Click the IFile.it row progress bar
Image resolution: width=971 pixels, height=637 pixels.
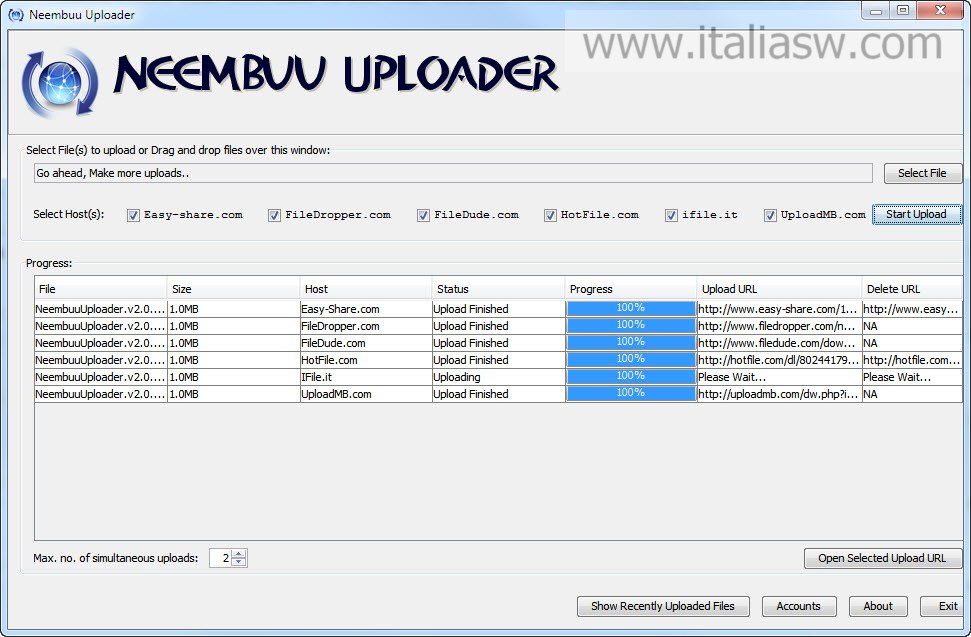(631, 376)
